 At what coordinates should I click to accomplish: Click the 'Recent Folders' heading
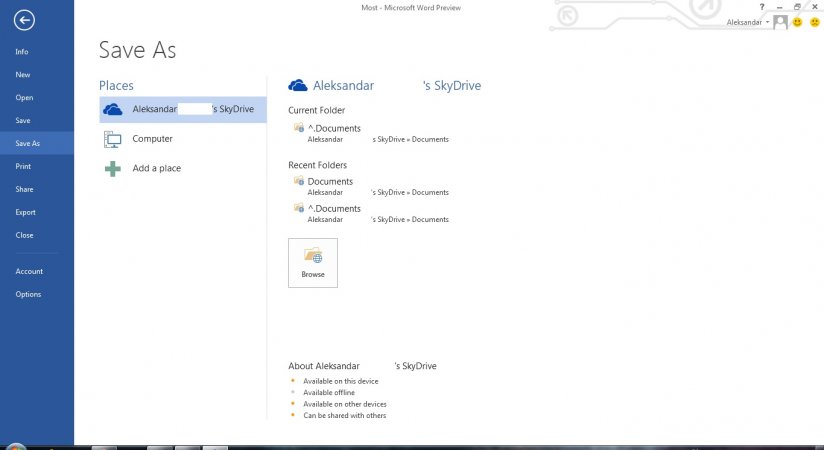tap(317, 165)
